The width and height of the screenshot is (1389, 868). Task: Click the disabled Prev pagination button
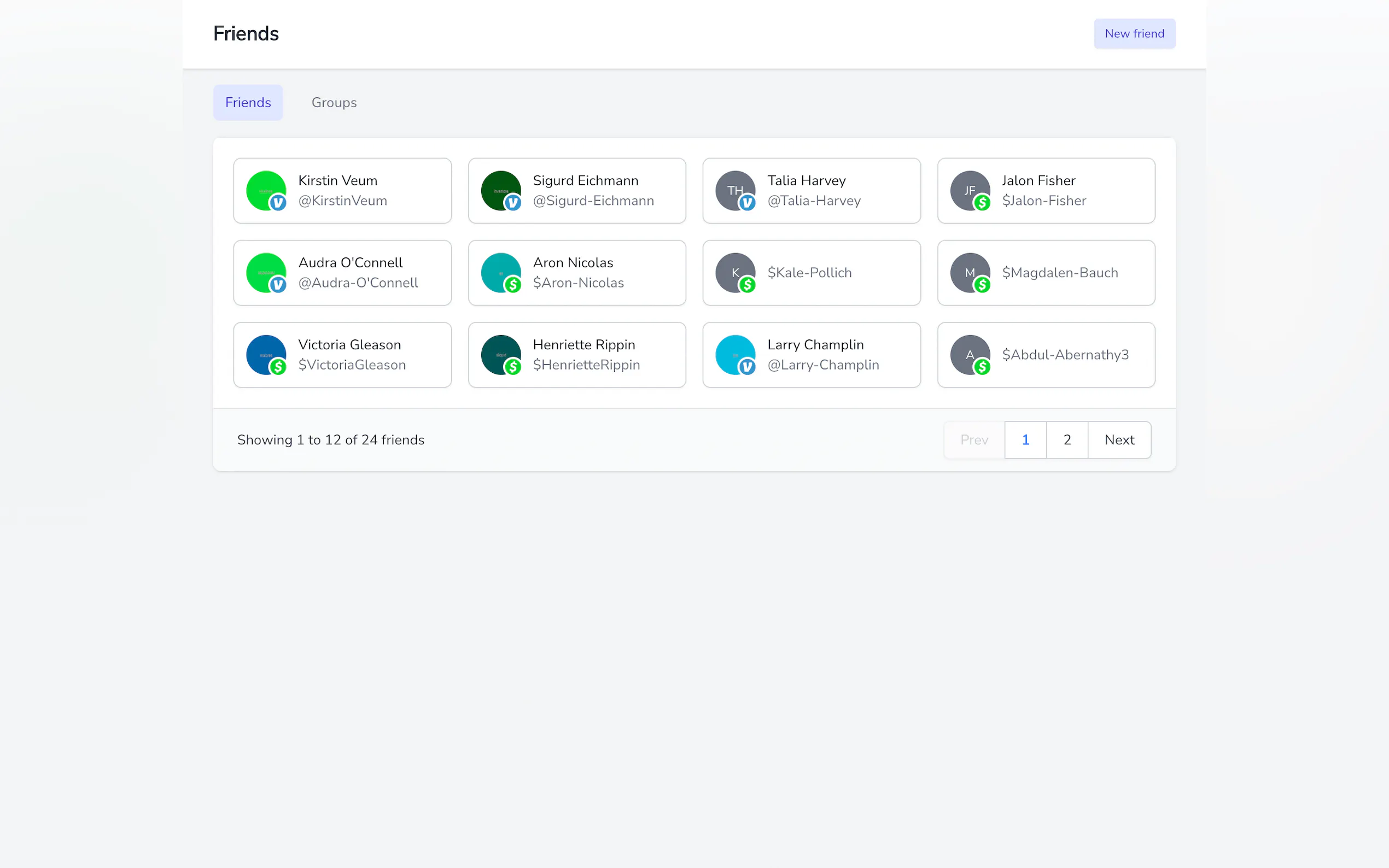pyautogui.click(x=974, y=440)
